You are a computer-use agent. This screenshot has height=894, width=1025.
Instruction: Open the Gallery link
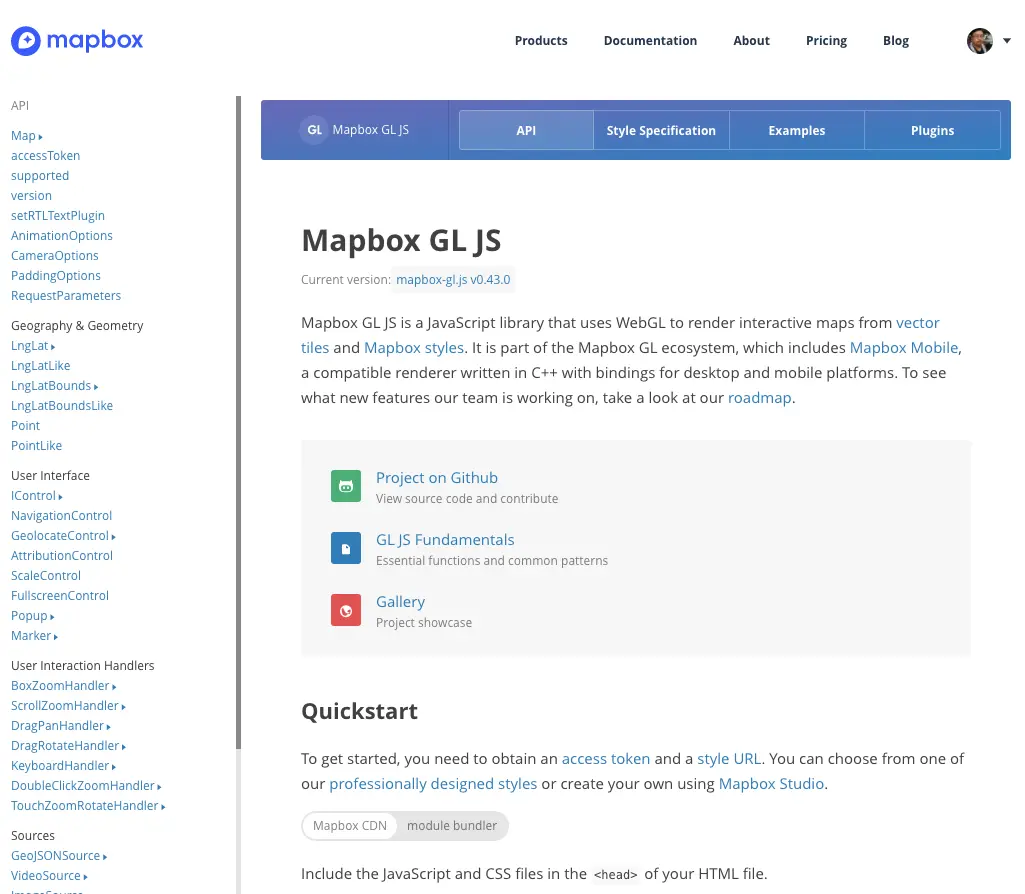pyautogui.click(x=400, y=602)
